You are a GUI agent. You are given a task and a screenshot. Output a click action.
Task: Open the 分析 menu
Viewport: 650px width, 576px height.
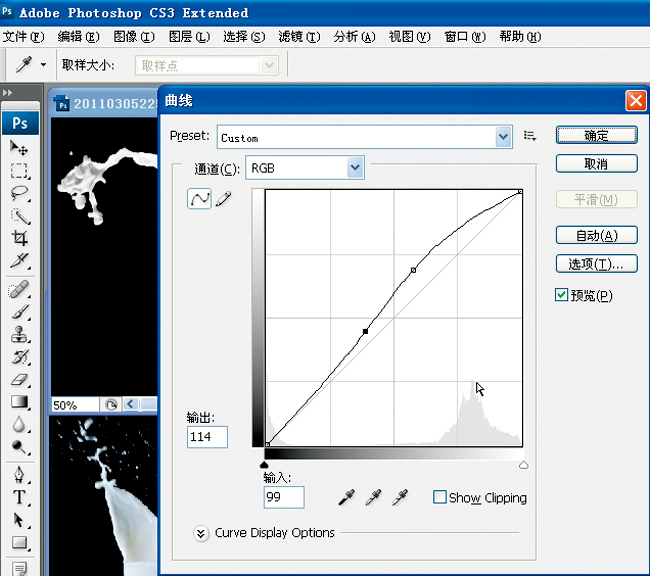[x=354, y=37]
